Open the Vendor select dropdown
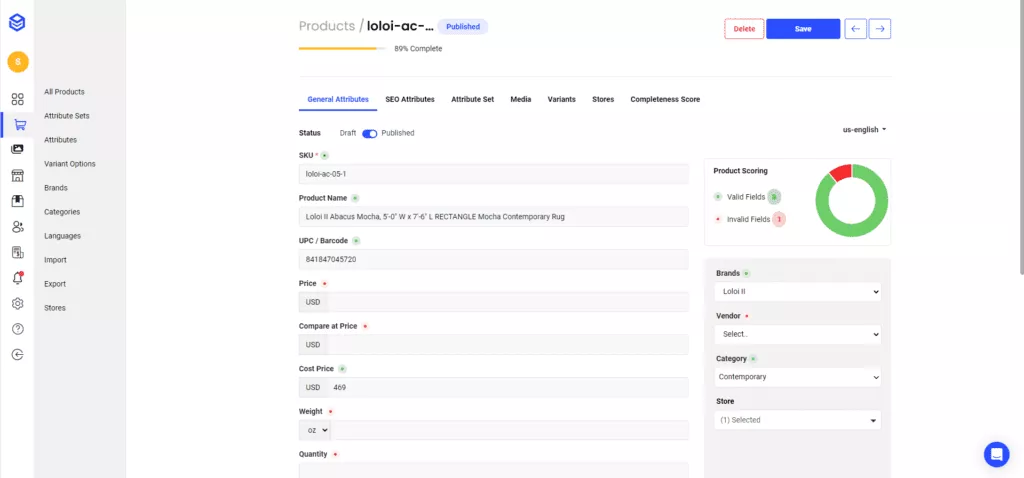Image resolution: width=1024 pixels, height=478 pixels. [798, 334]
